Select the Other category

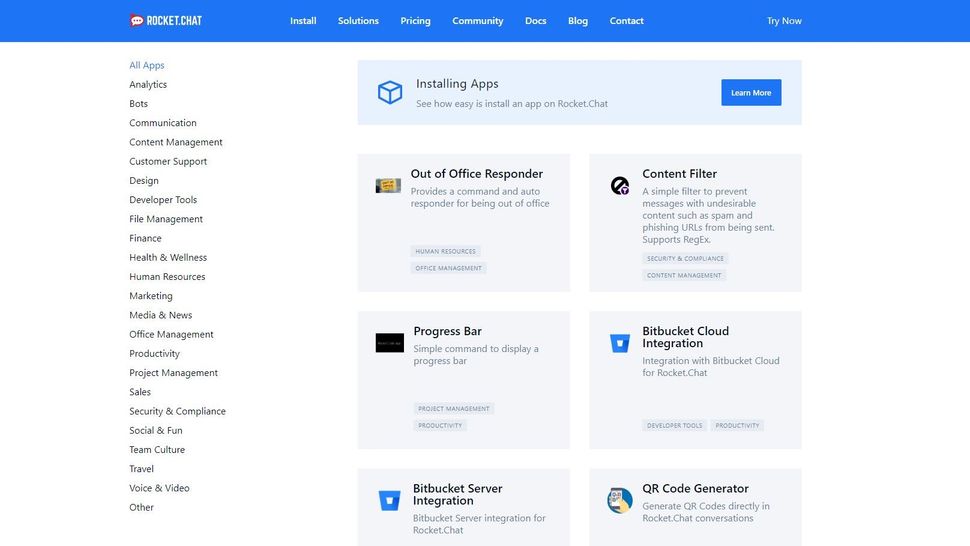142,506
